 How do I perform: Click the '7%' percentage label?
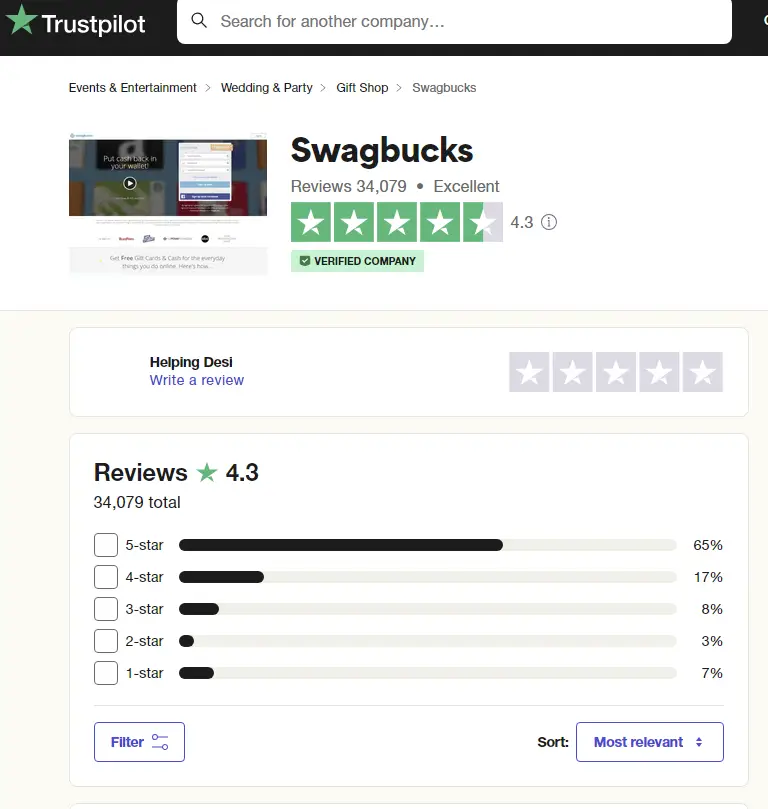(712, 673)
